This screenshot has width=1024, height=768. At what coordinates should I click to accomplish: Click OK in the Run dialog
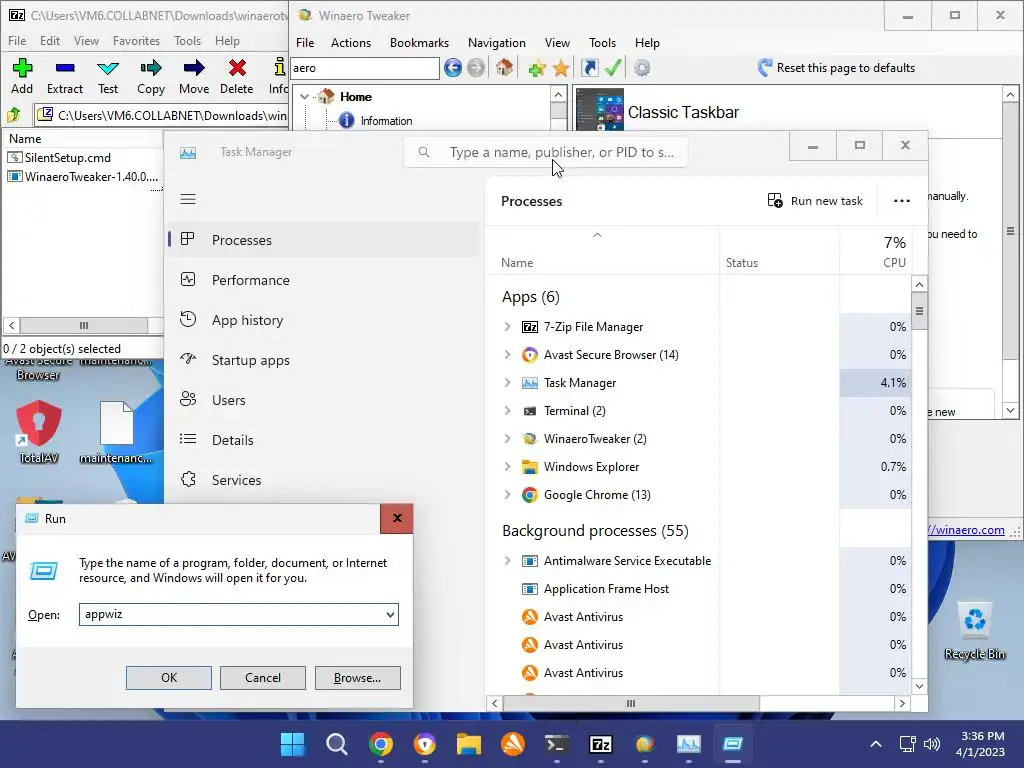coord(168,678)
